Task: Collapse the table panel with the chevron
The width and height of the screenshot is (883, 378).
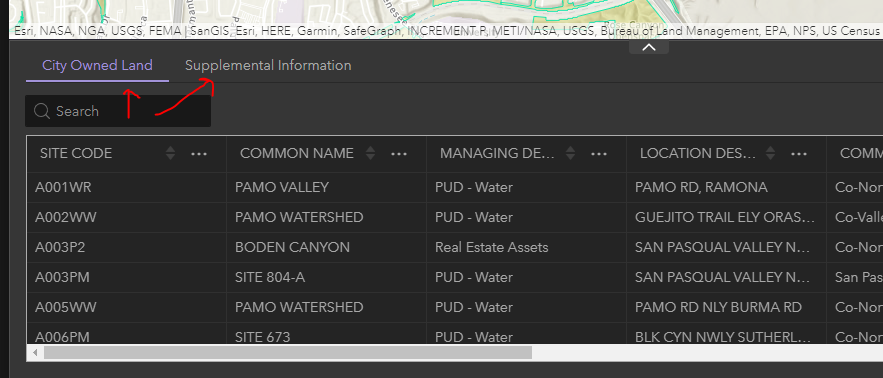Action: tap(649, 48)
